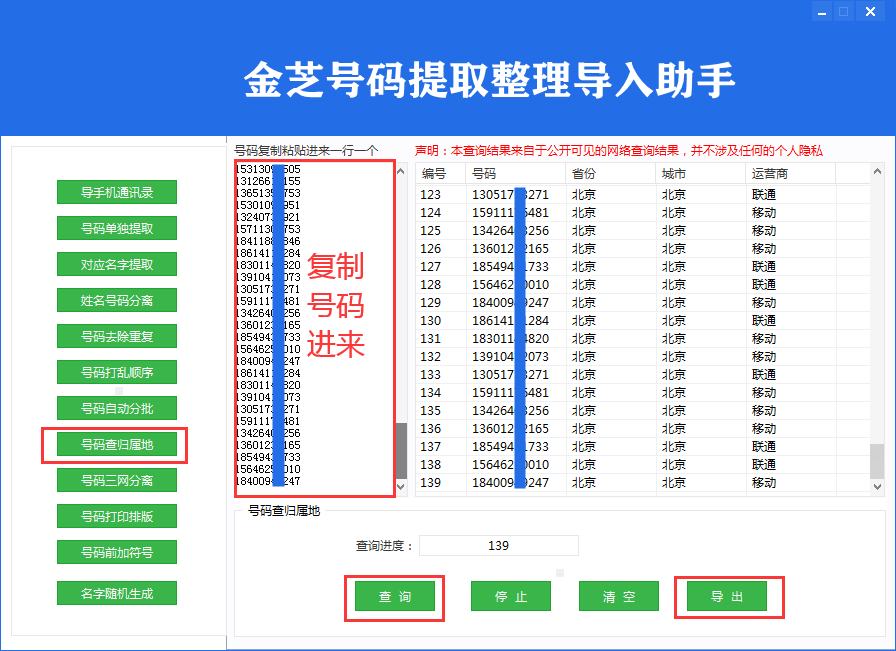This screenshot has height=651, width=896.
Task: Clear results with the 清空 button
Action: pyautogui.click(x=619, y=596)
